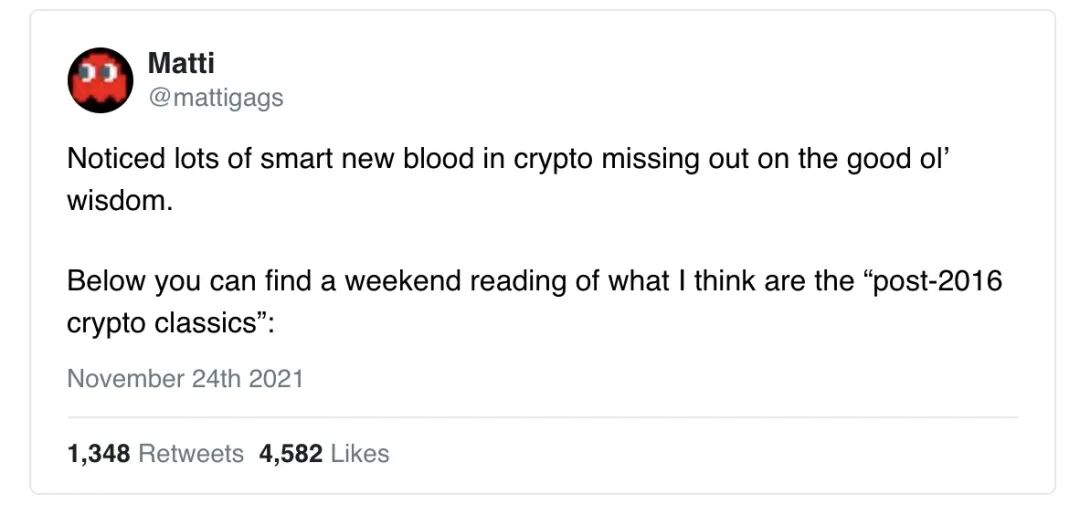Click the Likes label
The image size is (1080, 515).
click(x=360, y=454)
